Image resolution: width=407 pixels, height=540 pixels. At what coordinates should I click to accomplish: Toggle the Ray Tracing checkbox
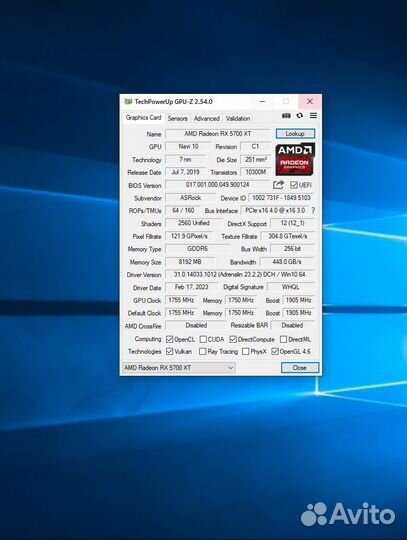coord(203,351)
